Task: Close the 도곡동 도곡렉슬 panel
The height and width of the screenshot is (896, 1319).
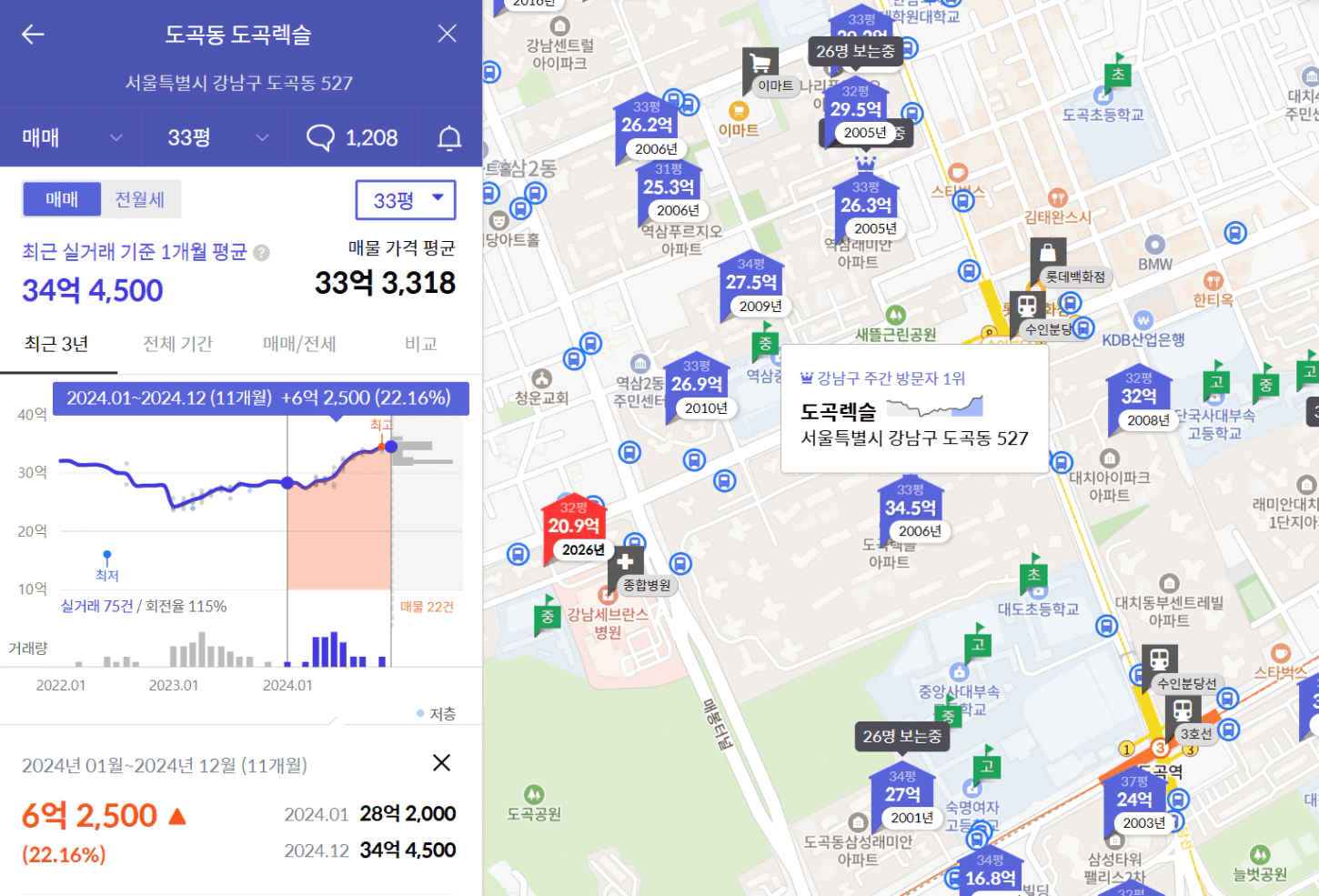Action: [x=447, y=34]
